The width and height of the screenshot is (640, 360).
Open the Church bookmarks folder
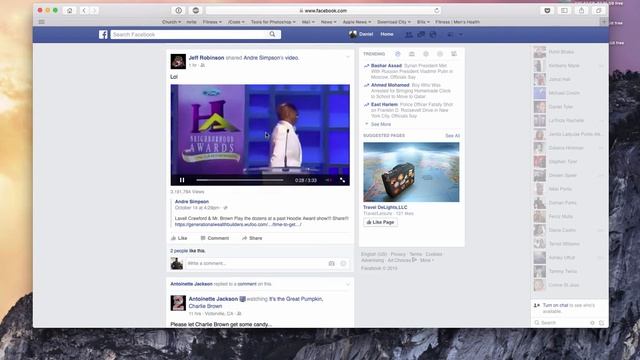click(x=171, y=22)
